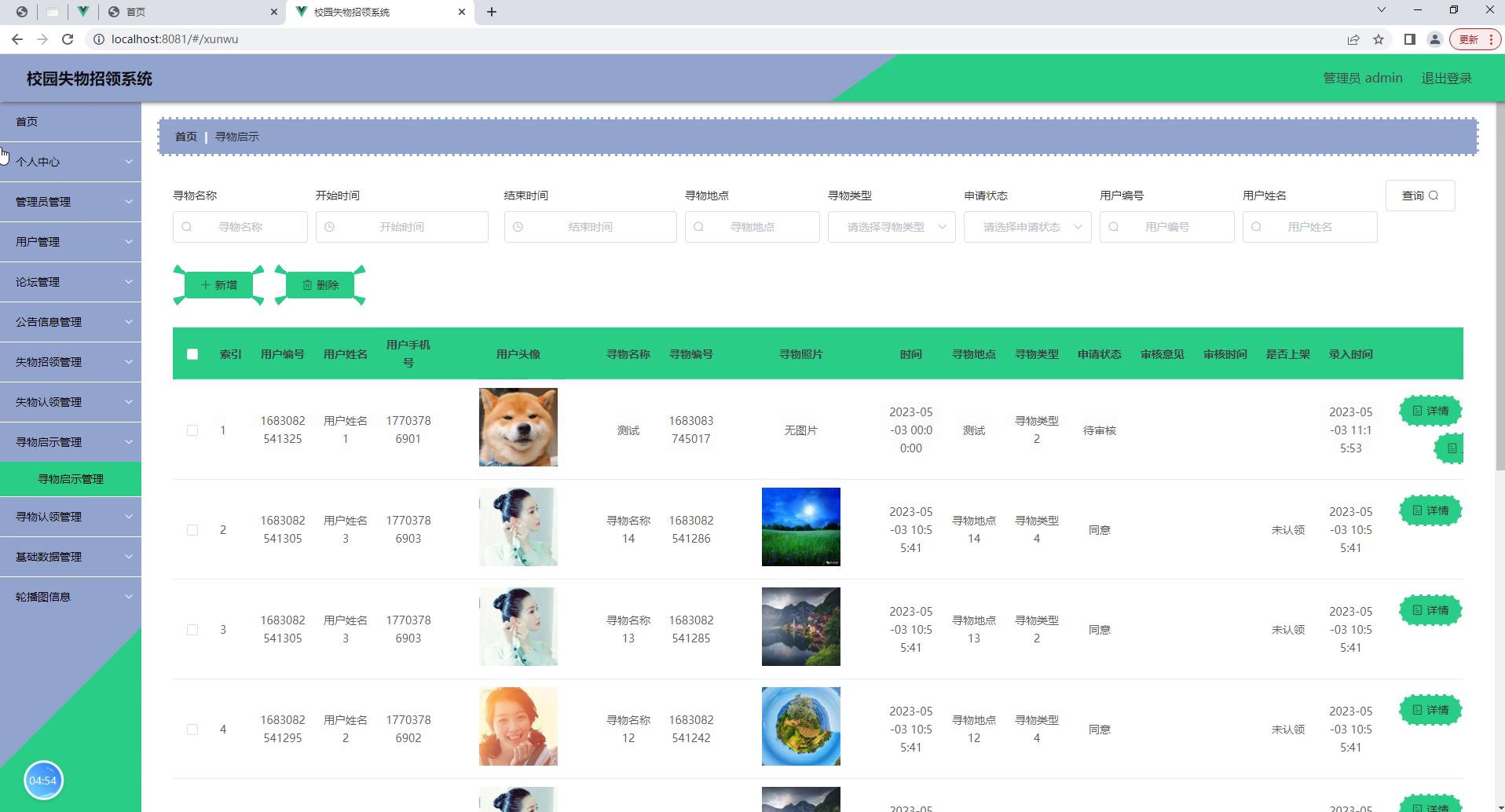Click 首页 breadcrumb link

click(186, 137)
